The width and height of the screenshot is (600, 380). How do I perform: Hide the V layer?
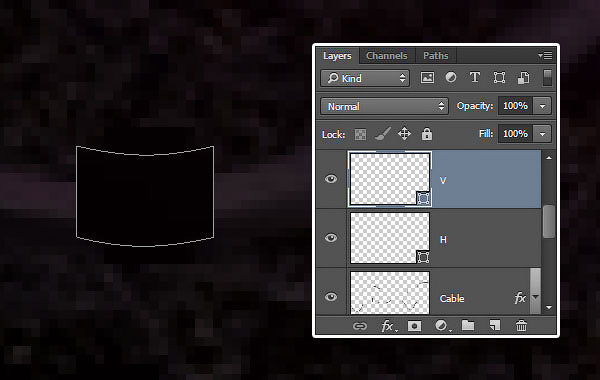click(331, 179)
